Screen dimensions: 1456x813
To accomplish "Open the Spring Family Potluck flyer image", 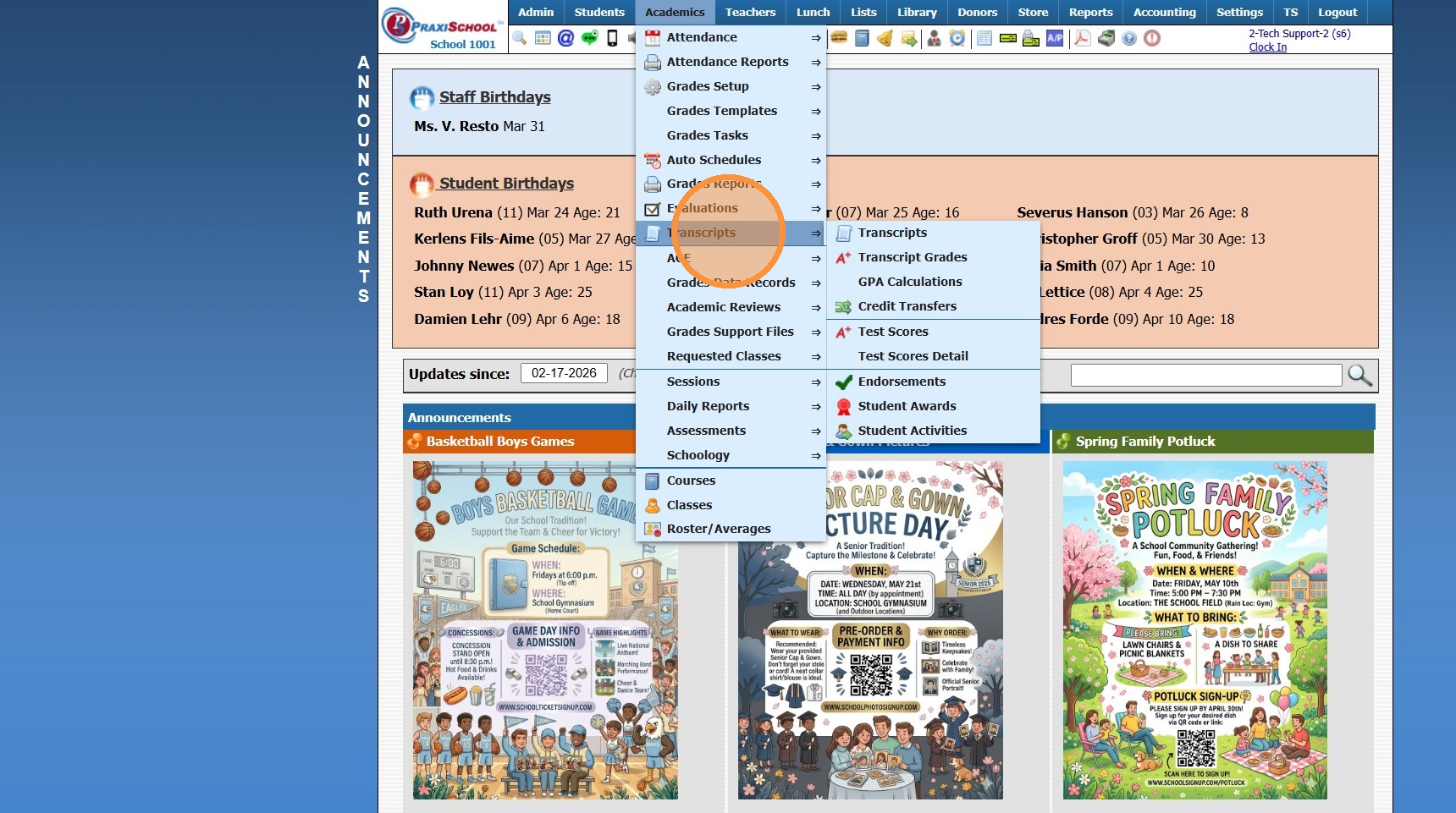I will coord(1194,630).
